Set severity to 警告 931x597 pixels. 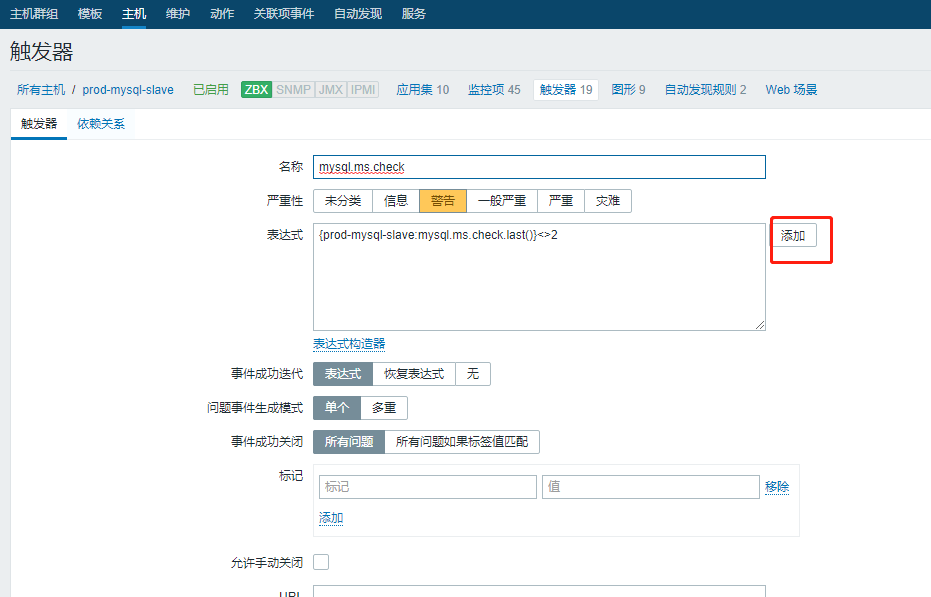coord(443,201)
